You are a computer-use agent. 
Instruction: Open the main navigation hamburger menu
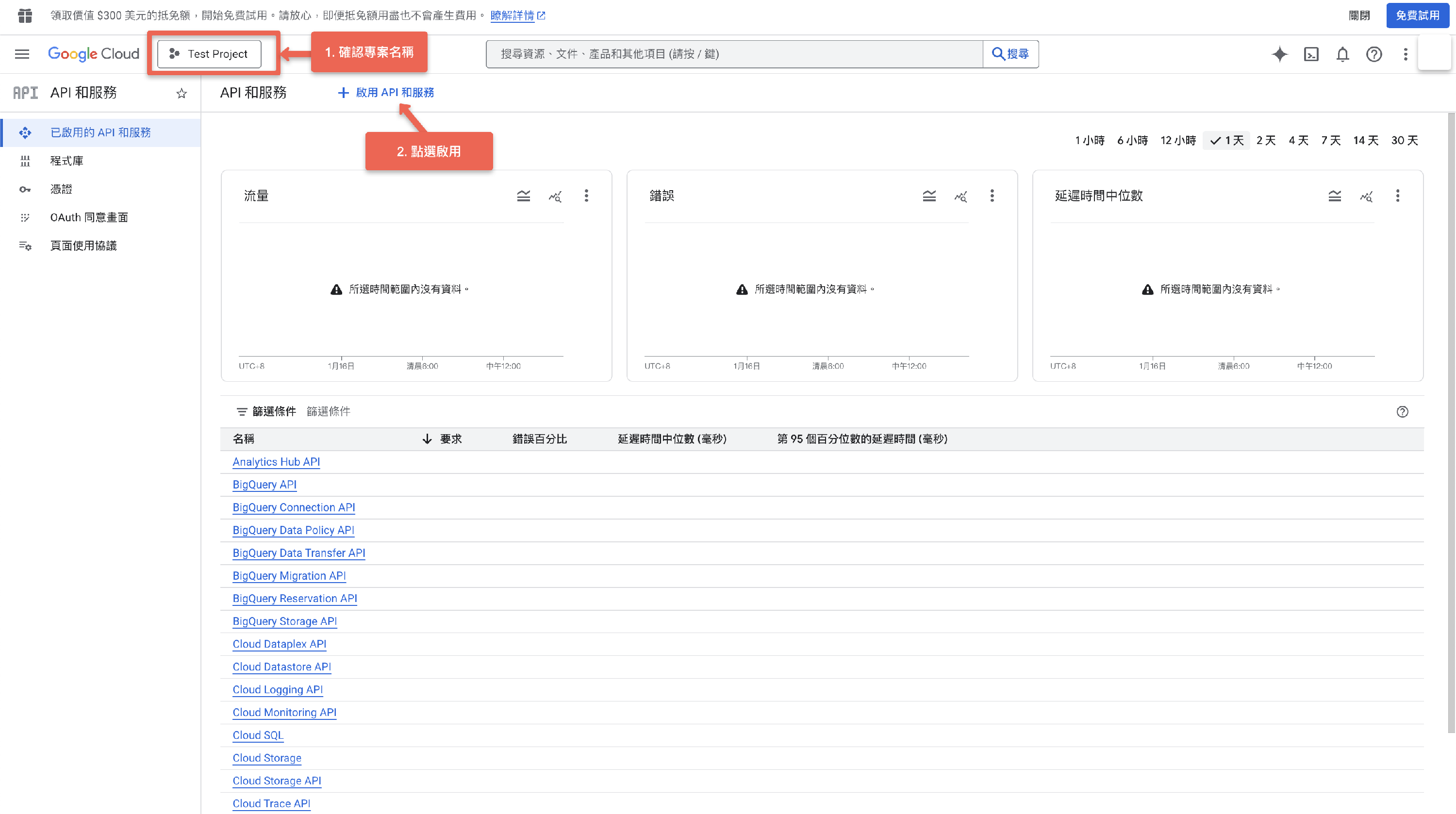click(22, 54)
